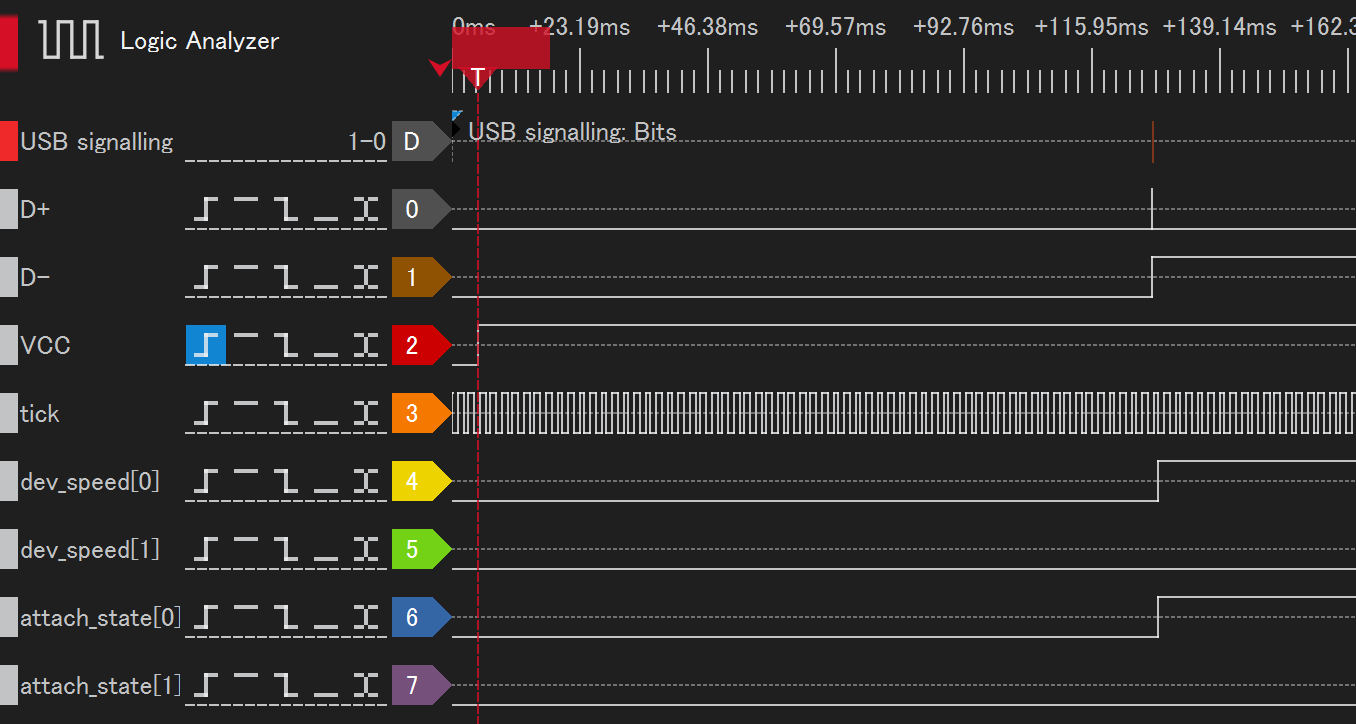1356x724 pixels.
Task: Select the D tag of USB signalling
Action: pyautogui.click(x=421, y=142)
